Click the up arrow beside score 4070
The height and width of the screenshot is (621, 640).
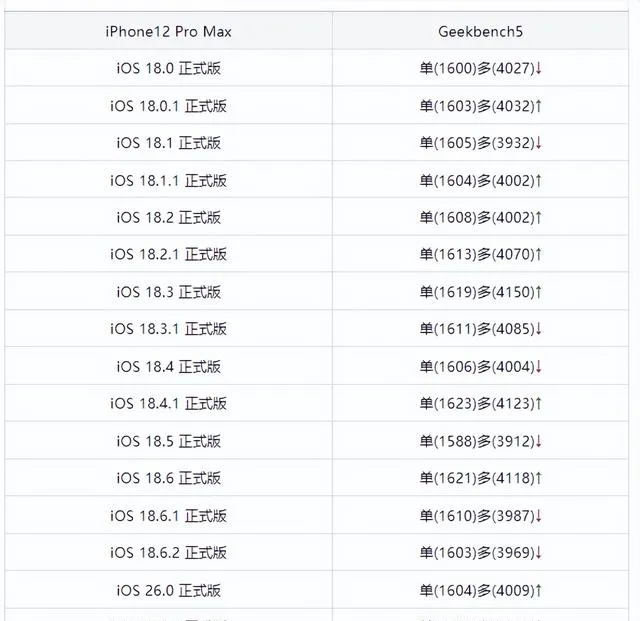(x=538, y=254)
